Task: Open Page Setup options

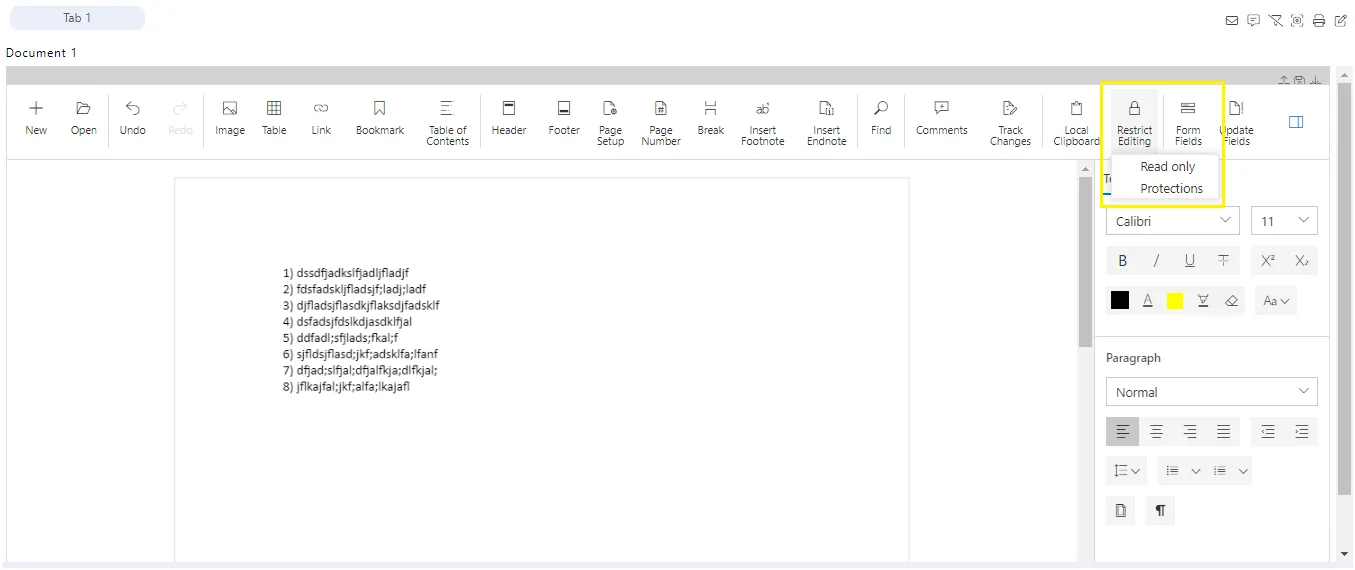Action: pyautogui.click(x=610, y=122)
